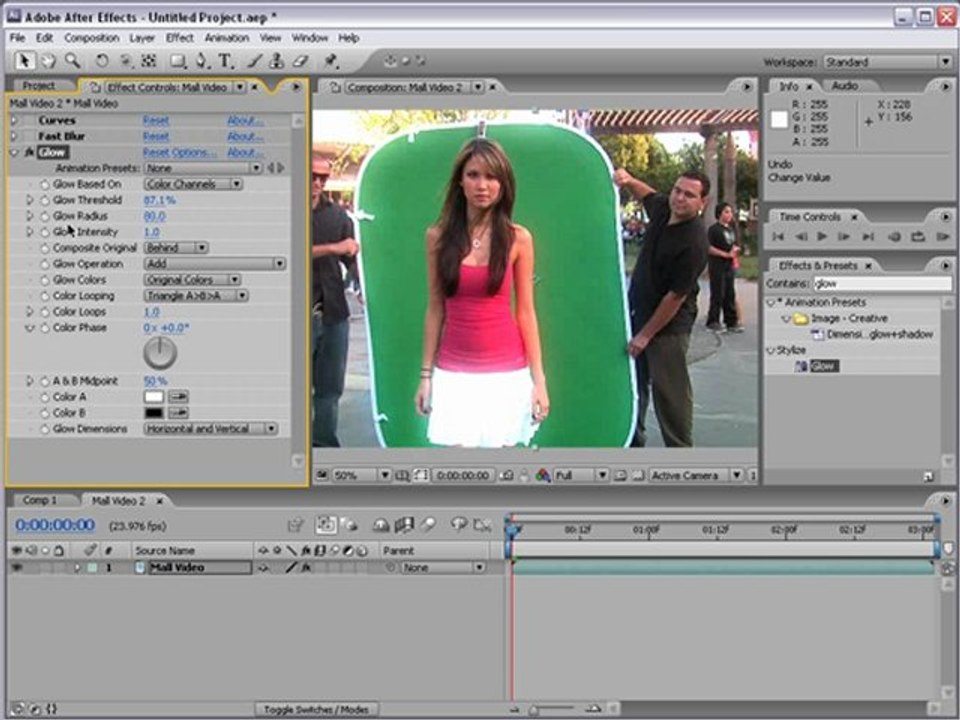Image resolution: width=960 pixels, height=720 pixels.
Task: Toggle Color A stopwatch
Action: [x=45, y=397]
